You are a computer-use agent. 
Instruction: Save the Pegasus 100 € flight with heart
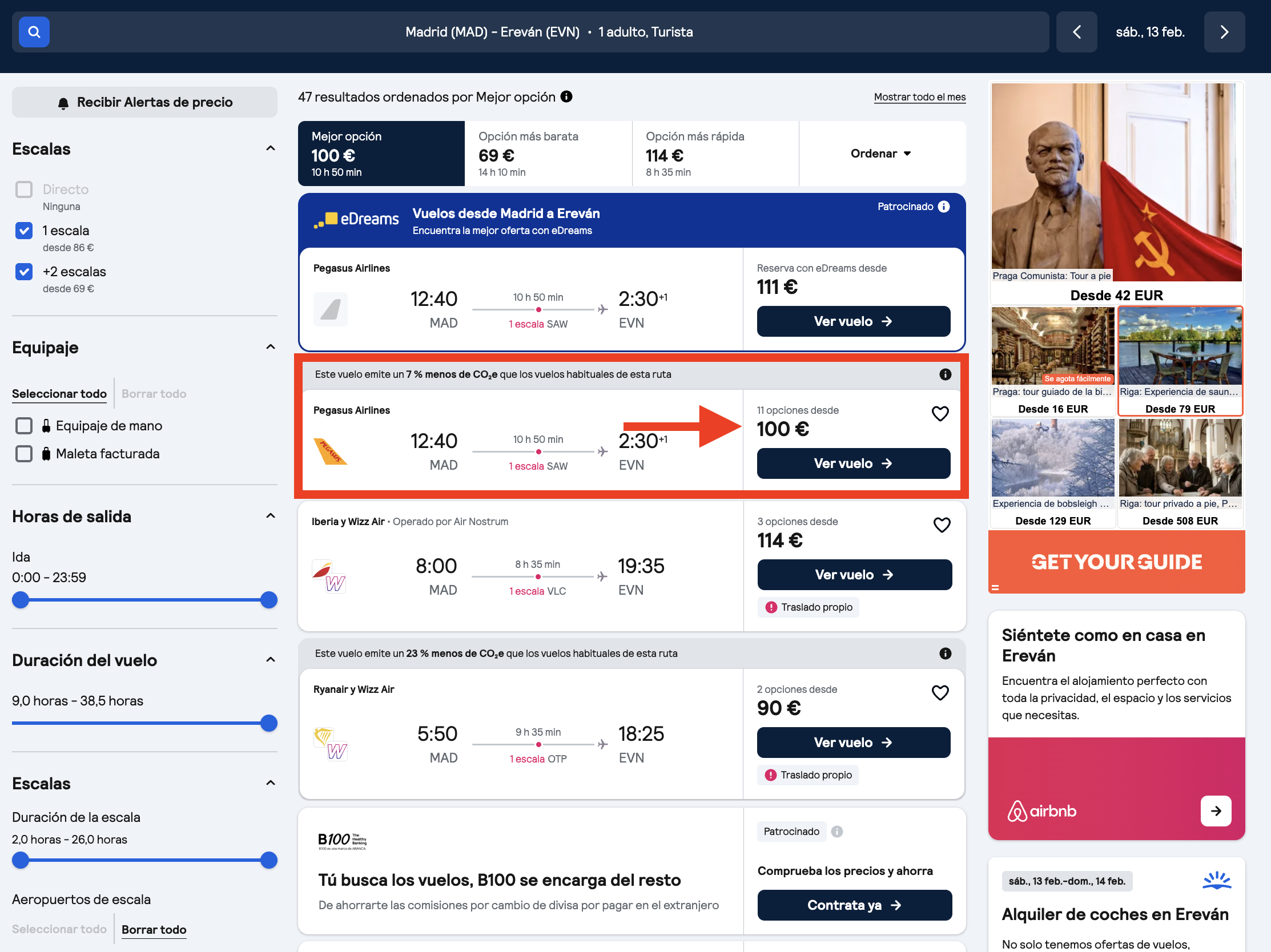pos(940,413)
